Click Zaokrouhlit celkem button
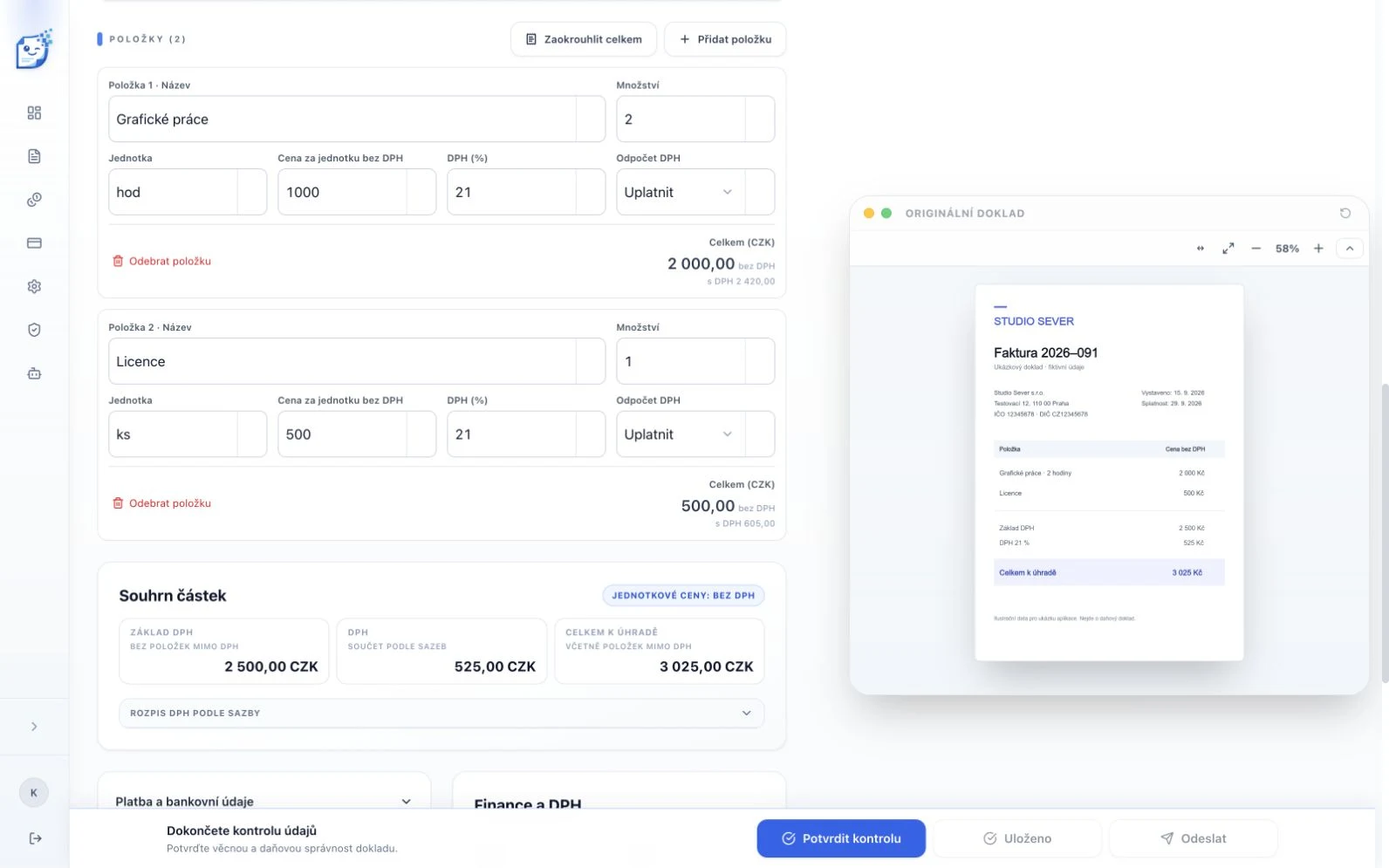Image resolution: width=1389 pixels, height=868 pixels. pyautogui.click(x=584, y=39)
